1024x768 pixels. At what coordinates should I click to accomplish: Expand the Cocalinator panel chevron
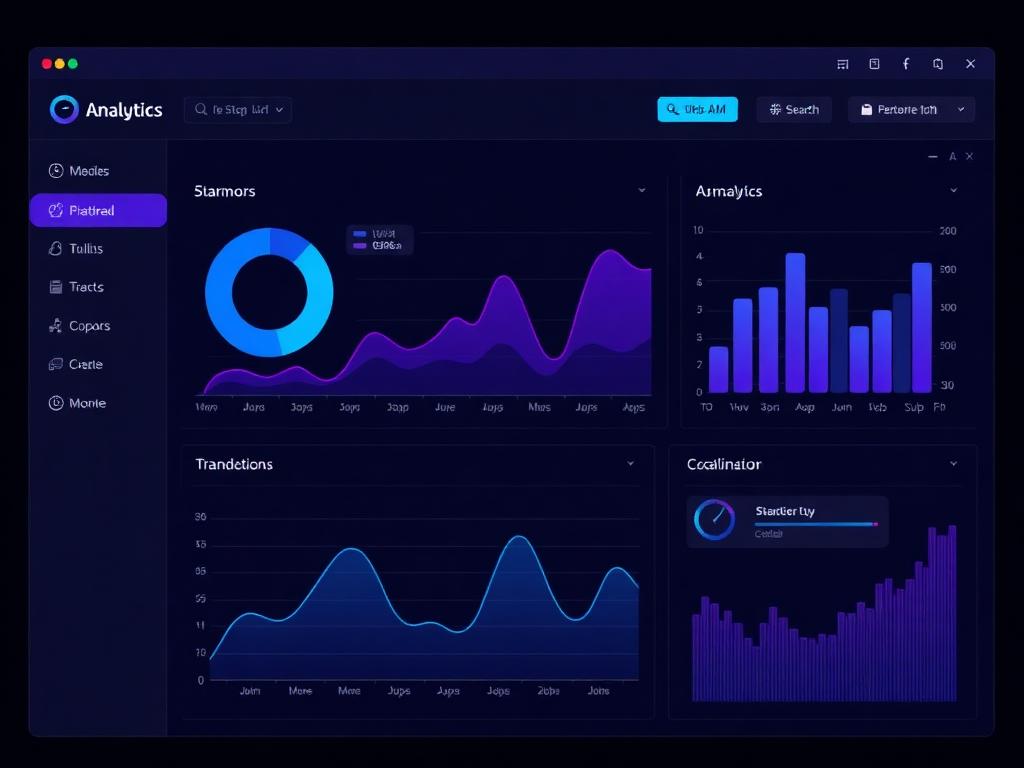point(953,464)
